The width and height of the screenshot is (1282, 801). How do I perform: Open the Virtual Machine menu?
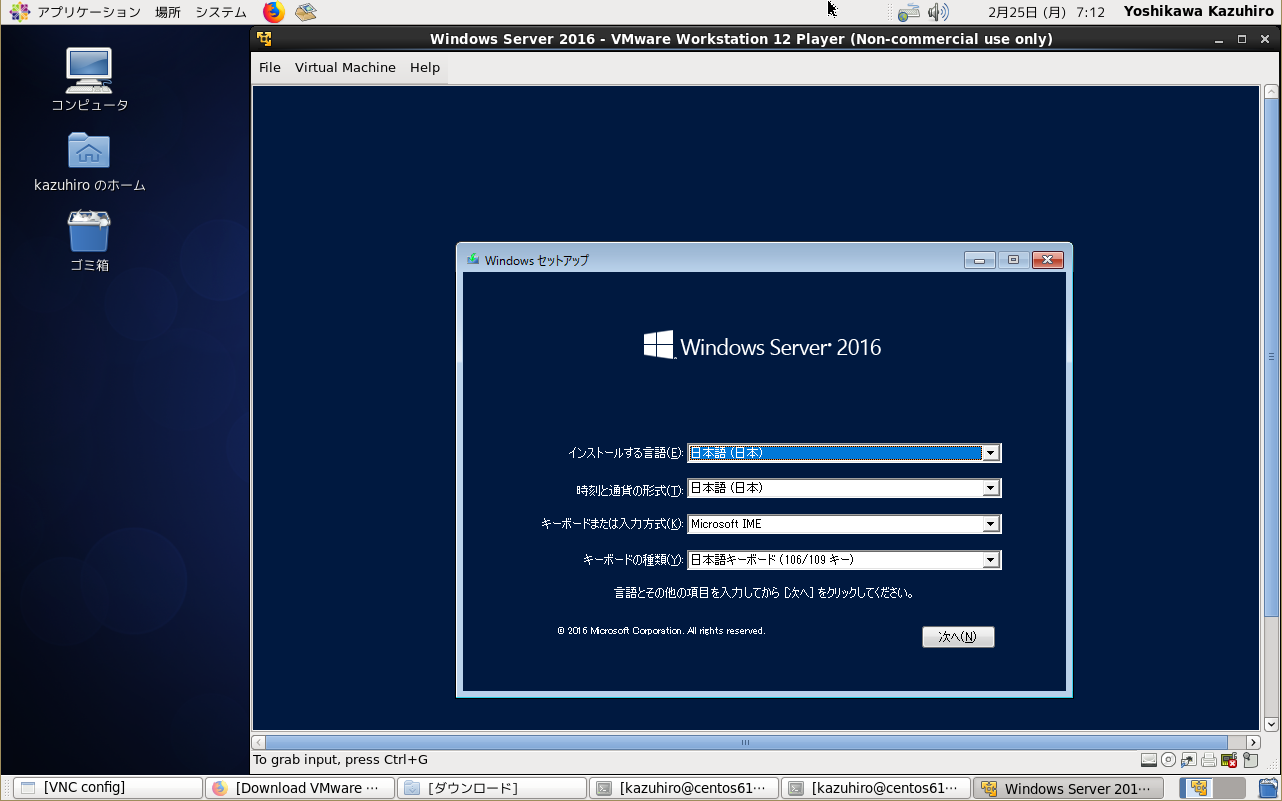pos(345,67)
